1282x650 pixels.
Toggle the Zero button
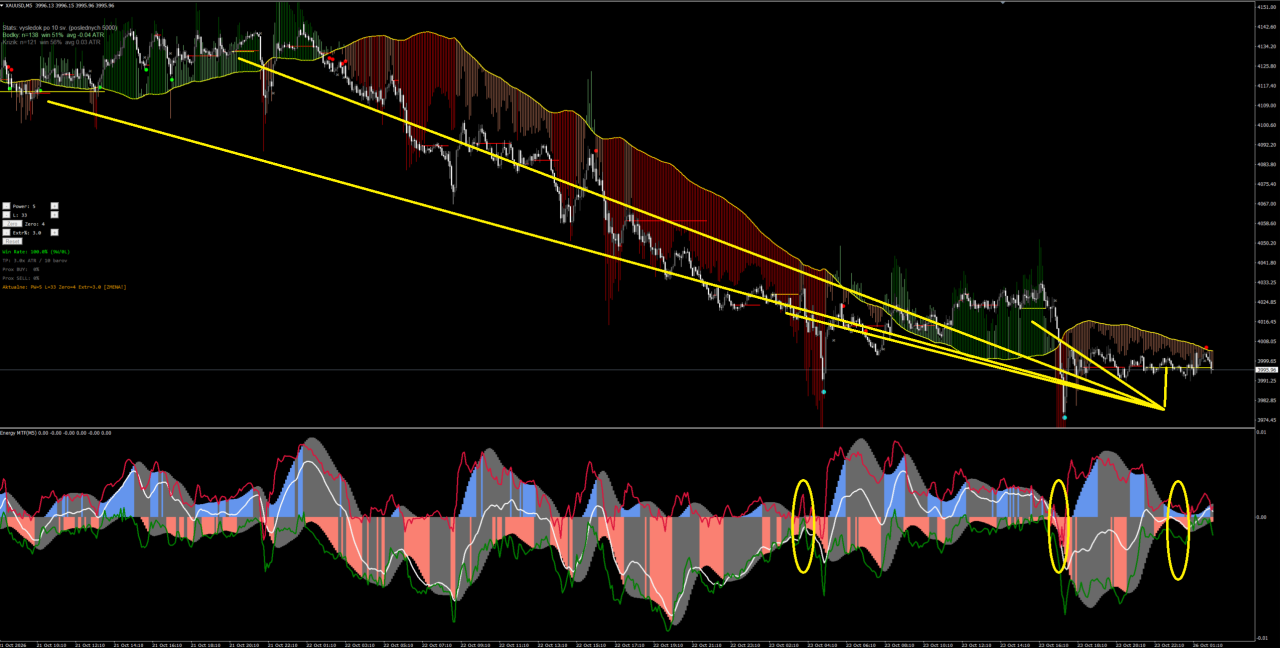tap(12, 224)
